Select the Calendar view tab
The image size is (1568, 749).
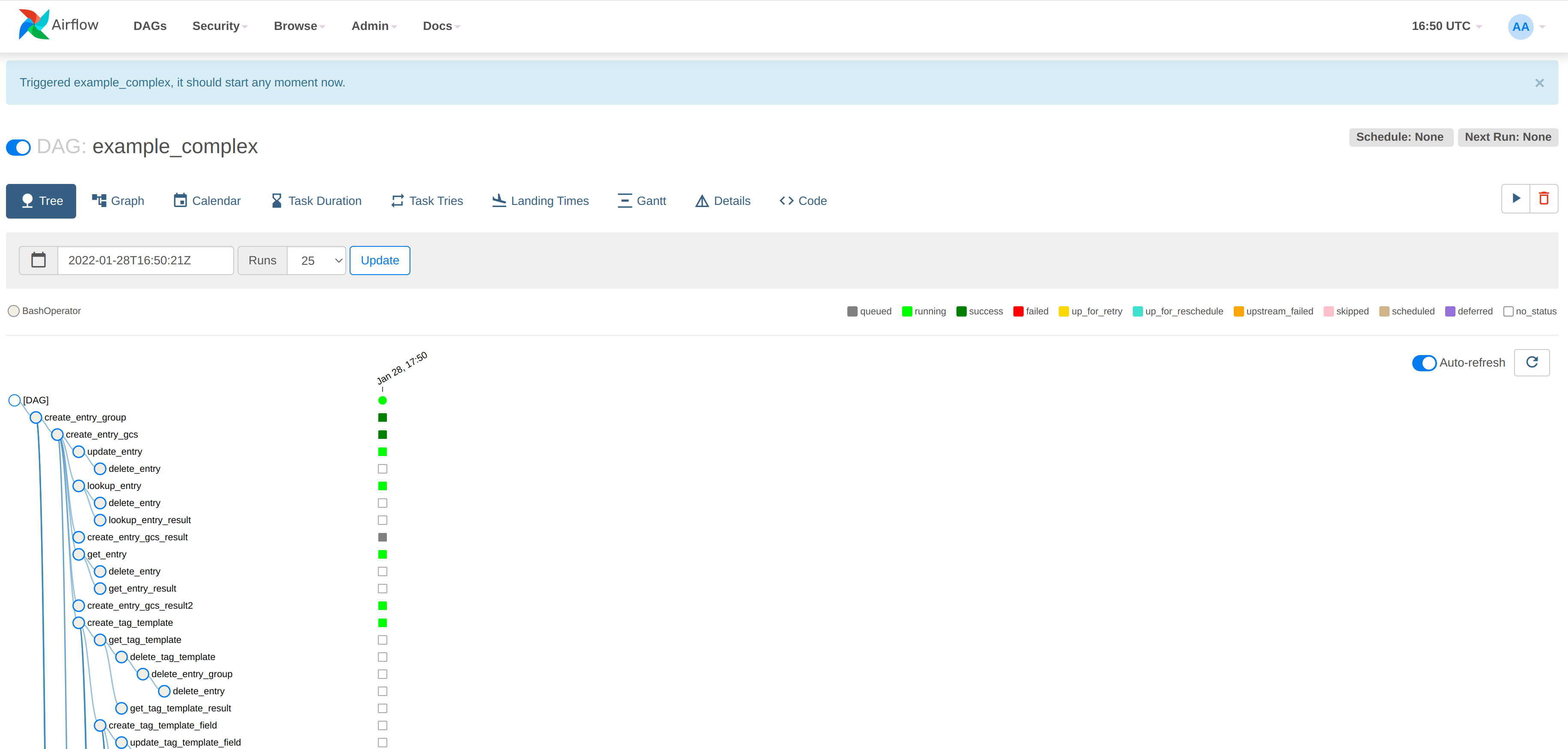[207, 201]
